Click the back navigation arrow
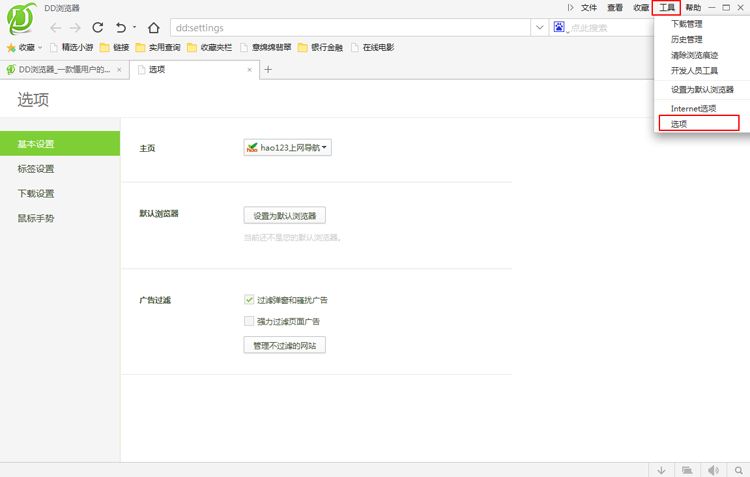Viewport: 750px width, 477px height. (56, 28)
